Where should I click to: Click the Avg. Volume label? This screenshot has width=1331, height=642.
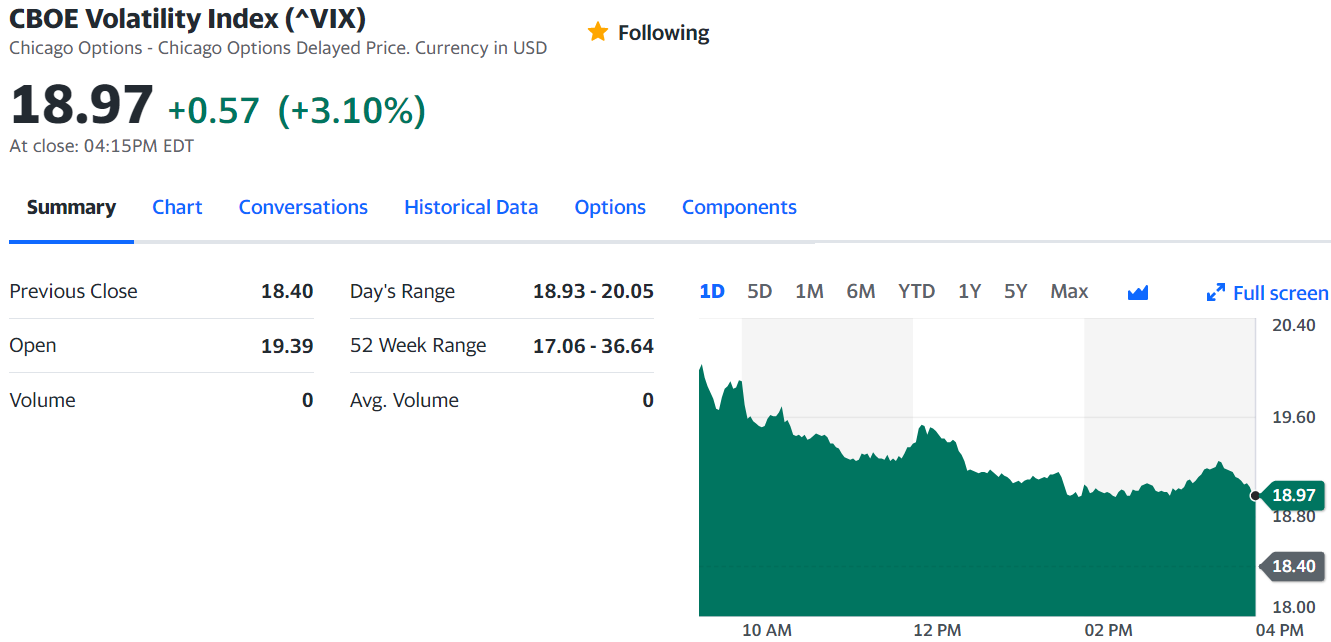pyautogui.click(x=404, y=400)
